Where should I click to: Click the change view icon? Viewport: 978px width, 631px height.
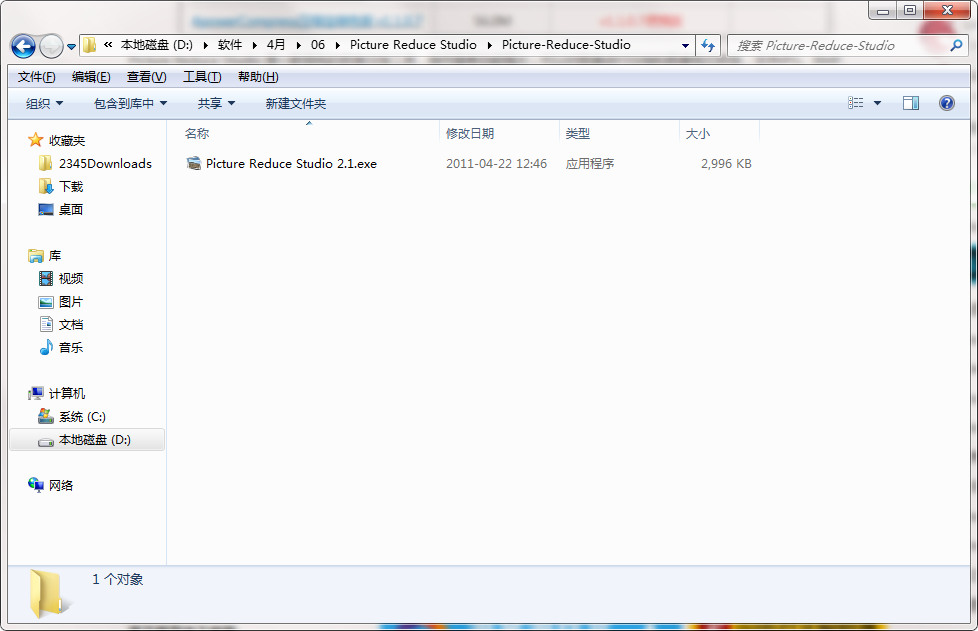tap(856, 103)
